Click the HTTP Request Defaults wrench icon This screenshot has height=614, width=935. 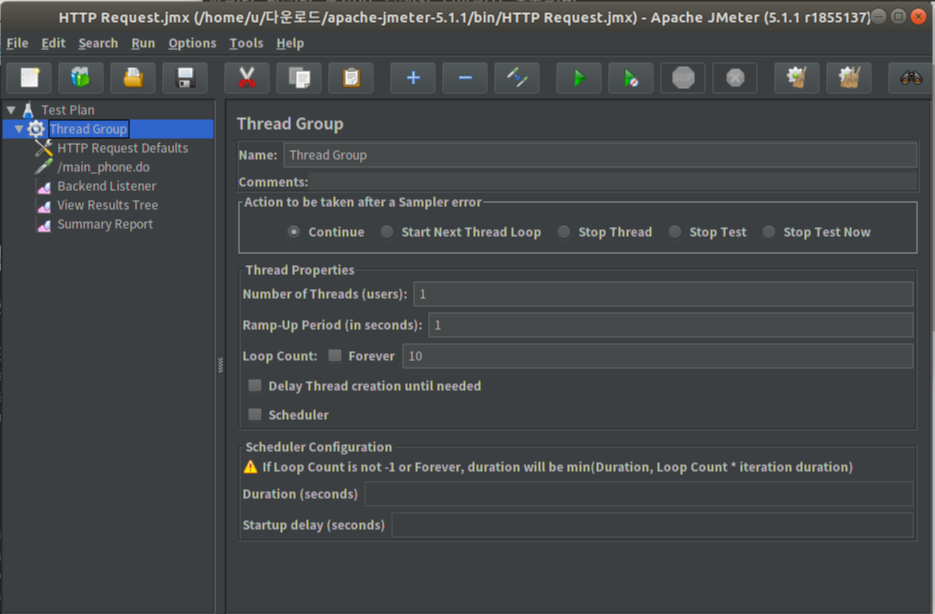(x=44, y=148)
